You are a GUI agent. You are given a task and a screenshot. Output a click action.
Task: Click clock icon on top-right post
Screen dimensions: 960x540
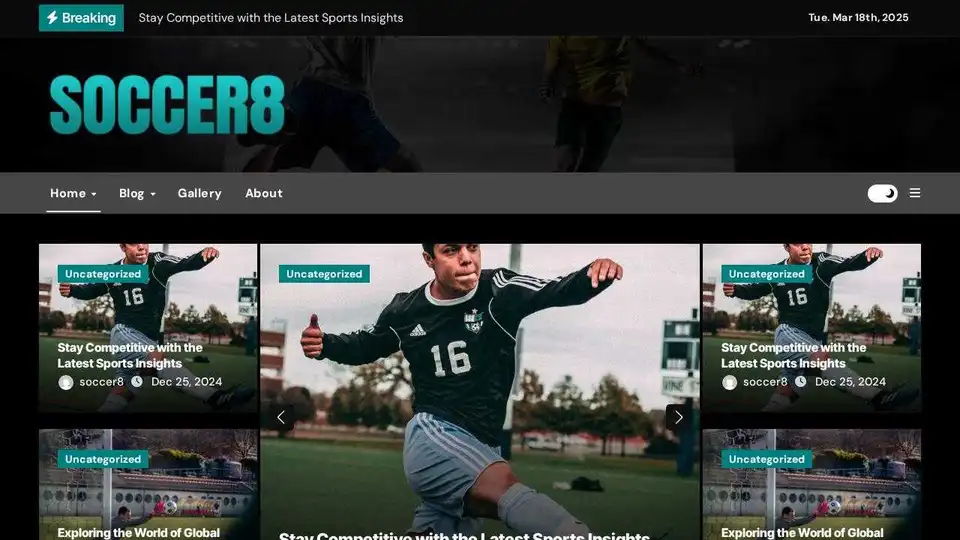coord(801,382)
